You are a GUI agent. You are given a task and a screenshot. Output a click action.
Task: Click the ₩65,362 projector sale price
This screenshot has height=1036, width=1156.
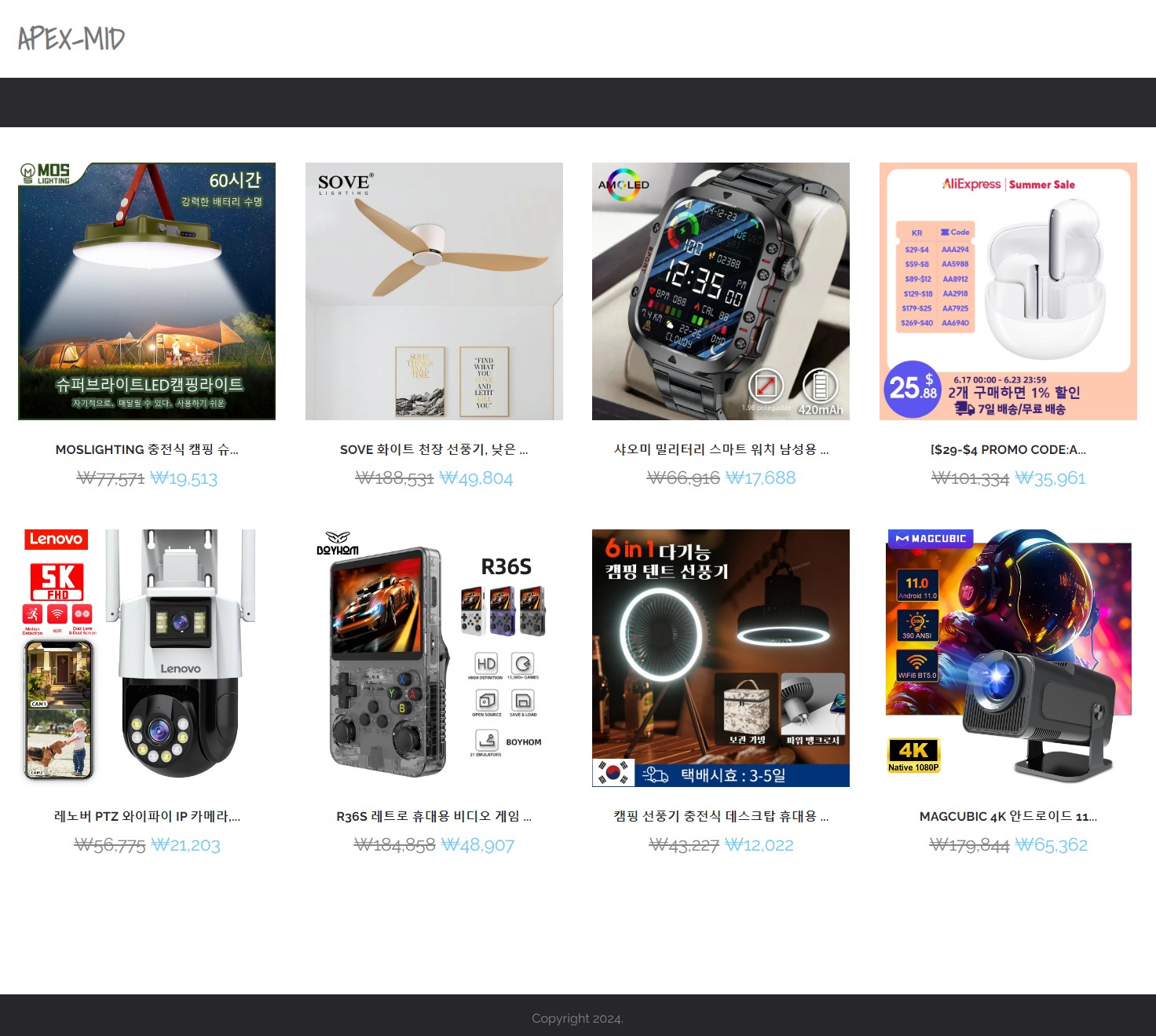coord(1052,845)
